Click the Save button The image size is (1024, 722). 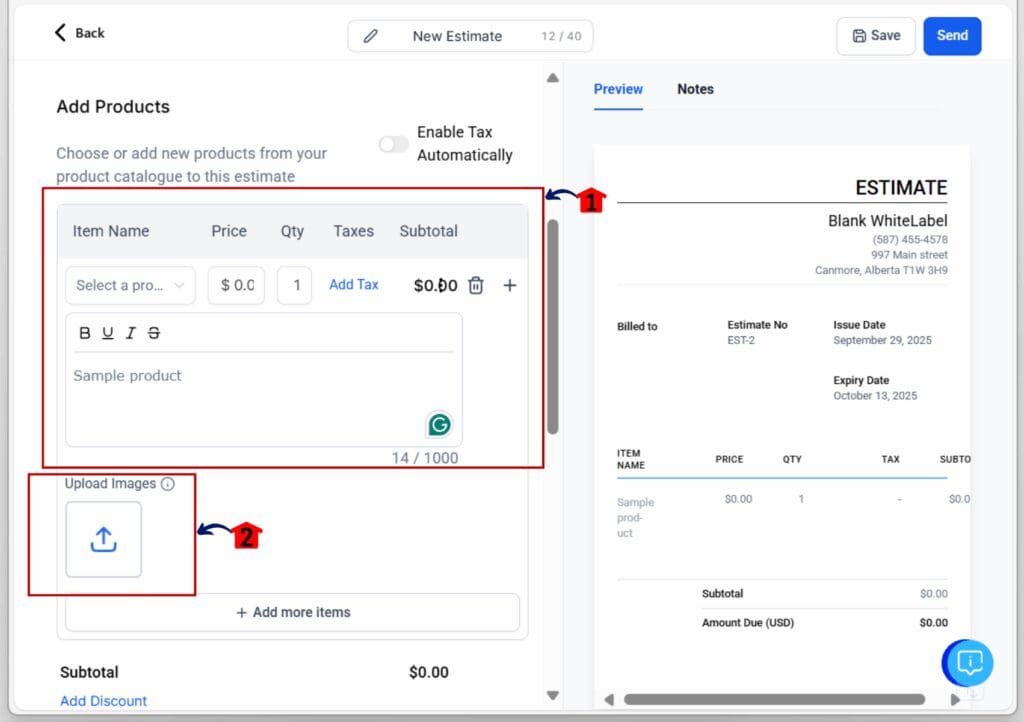pos(875,35)
